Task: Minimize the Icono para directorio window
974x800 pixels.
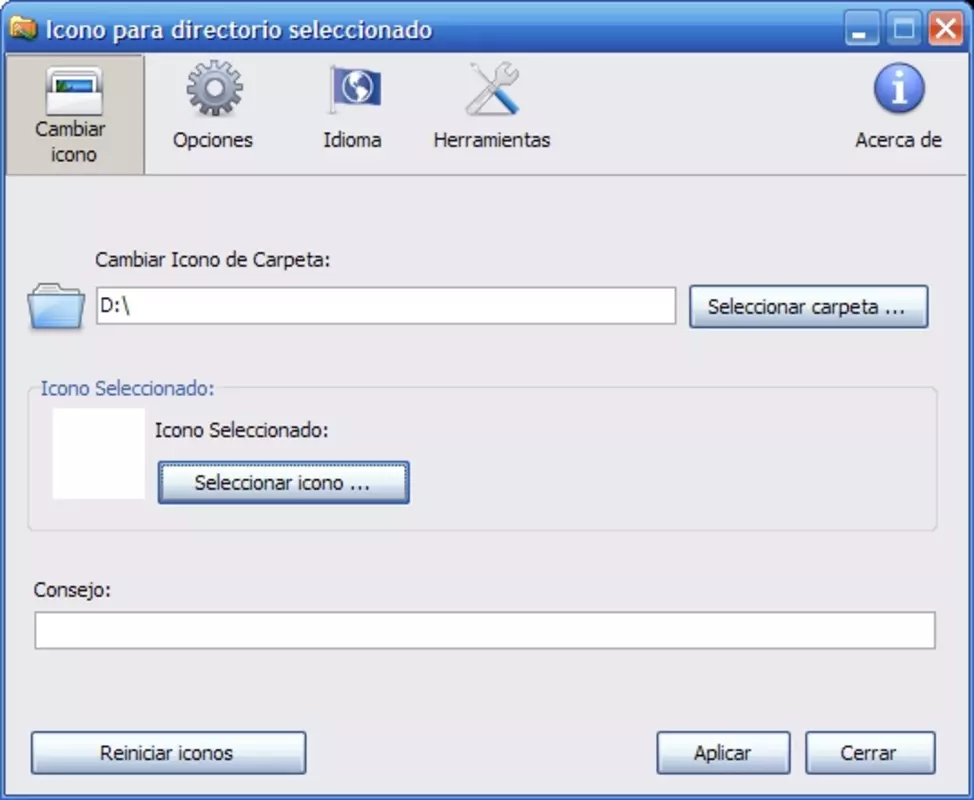Action: coord(861,29)
